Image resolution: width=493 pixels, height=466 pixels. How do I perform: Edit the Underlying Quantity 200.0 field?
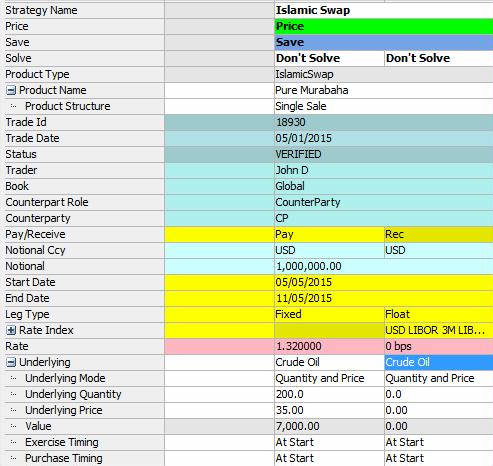pos(329,394)
